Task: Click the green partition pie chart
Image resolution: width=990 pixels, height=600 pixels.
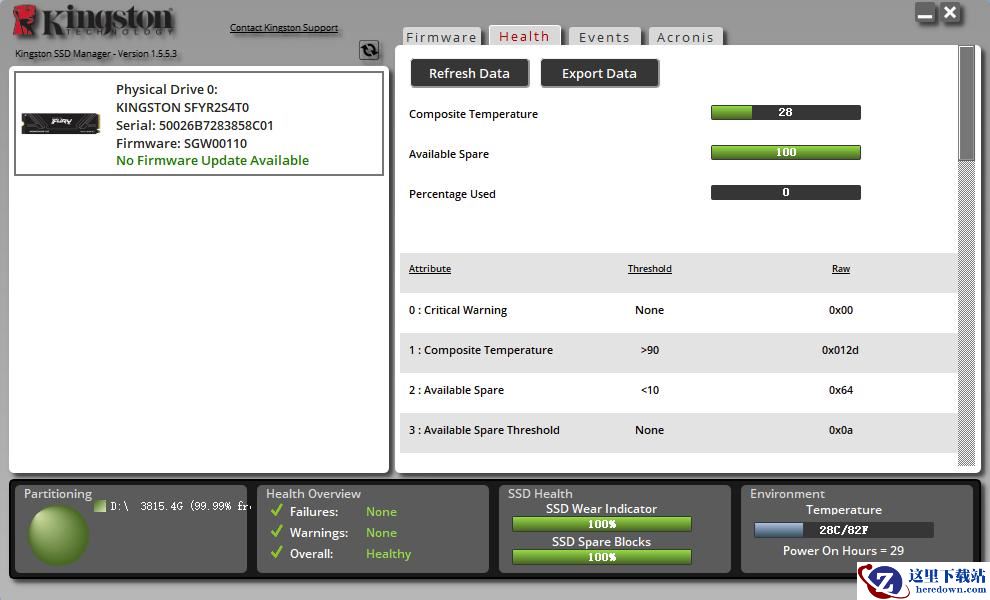Action: (x=59, y=536)
